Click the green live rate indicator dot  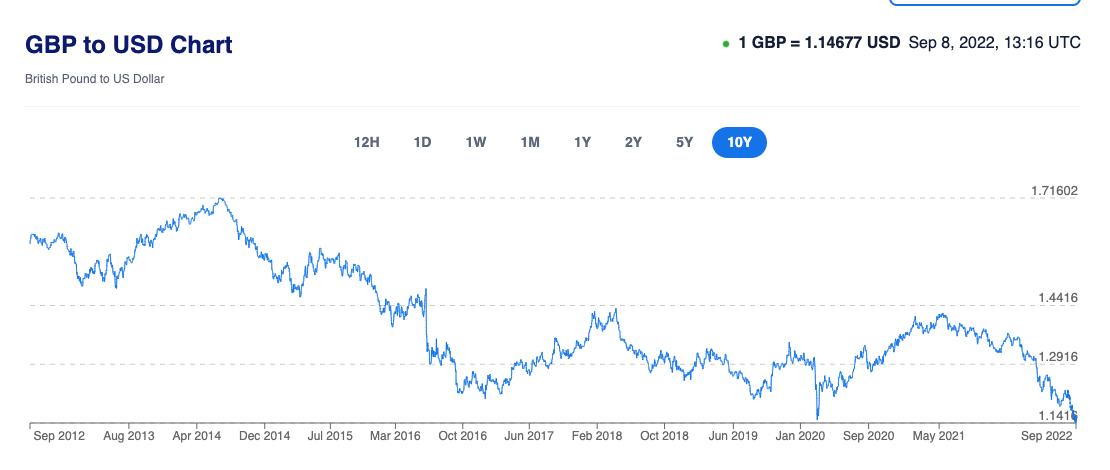725,44
